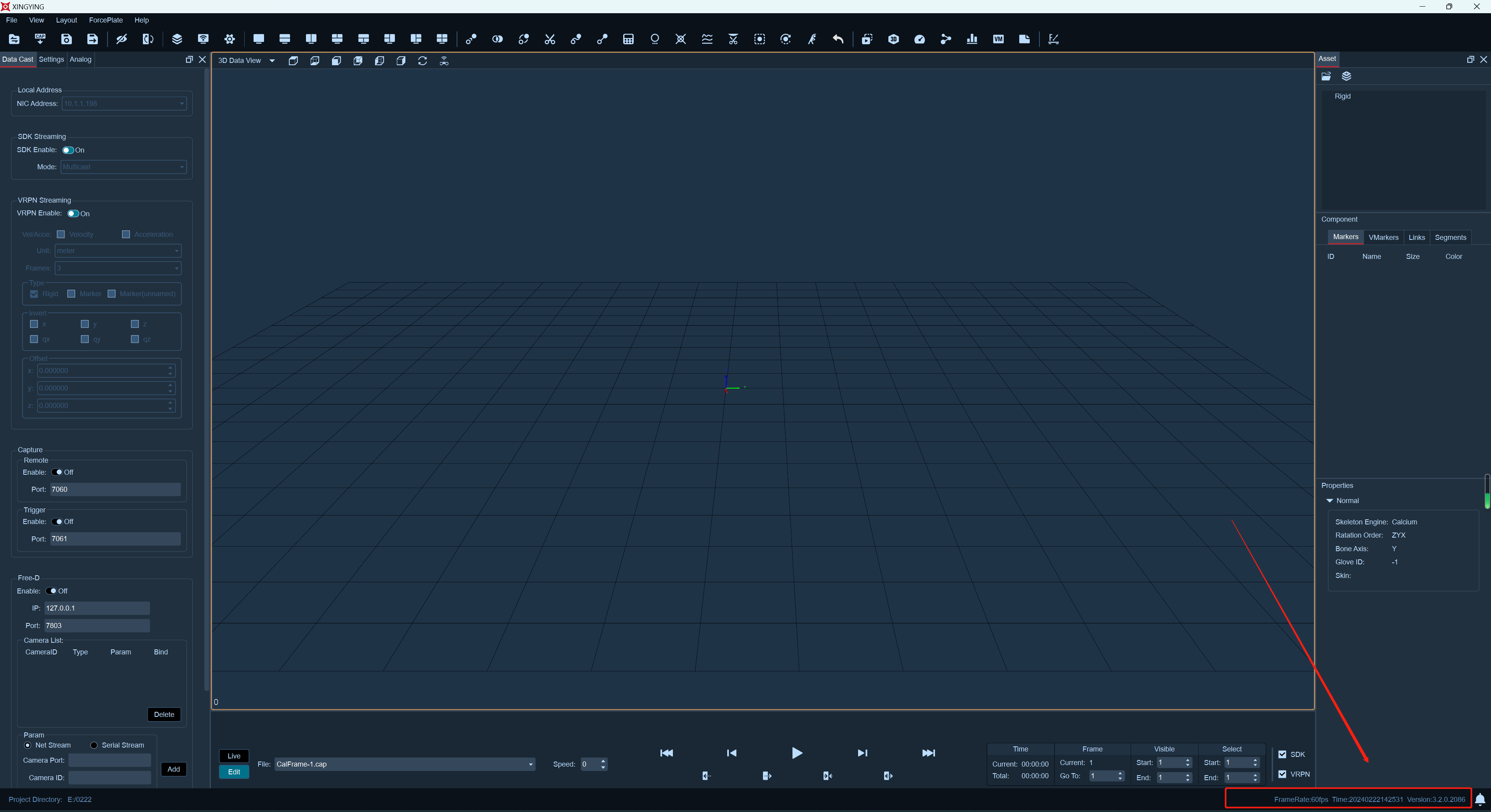1491x812 pixels.
Task: Toggle the SDK Enable switch
Action: click(x=68, y=150)
